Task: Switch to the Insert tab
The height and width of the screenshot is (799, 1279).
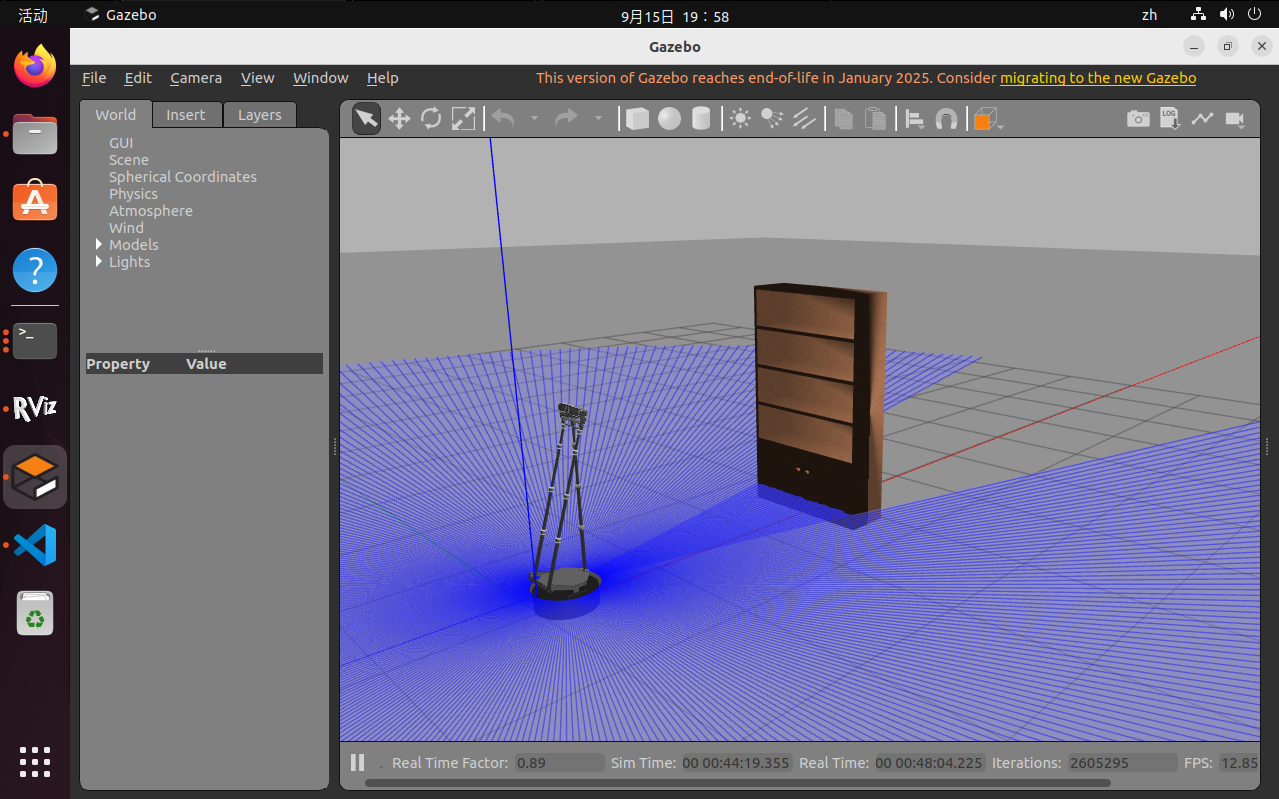Action: pyautogui.click(x=186, y=115)
